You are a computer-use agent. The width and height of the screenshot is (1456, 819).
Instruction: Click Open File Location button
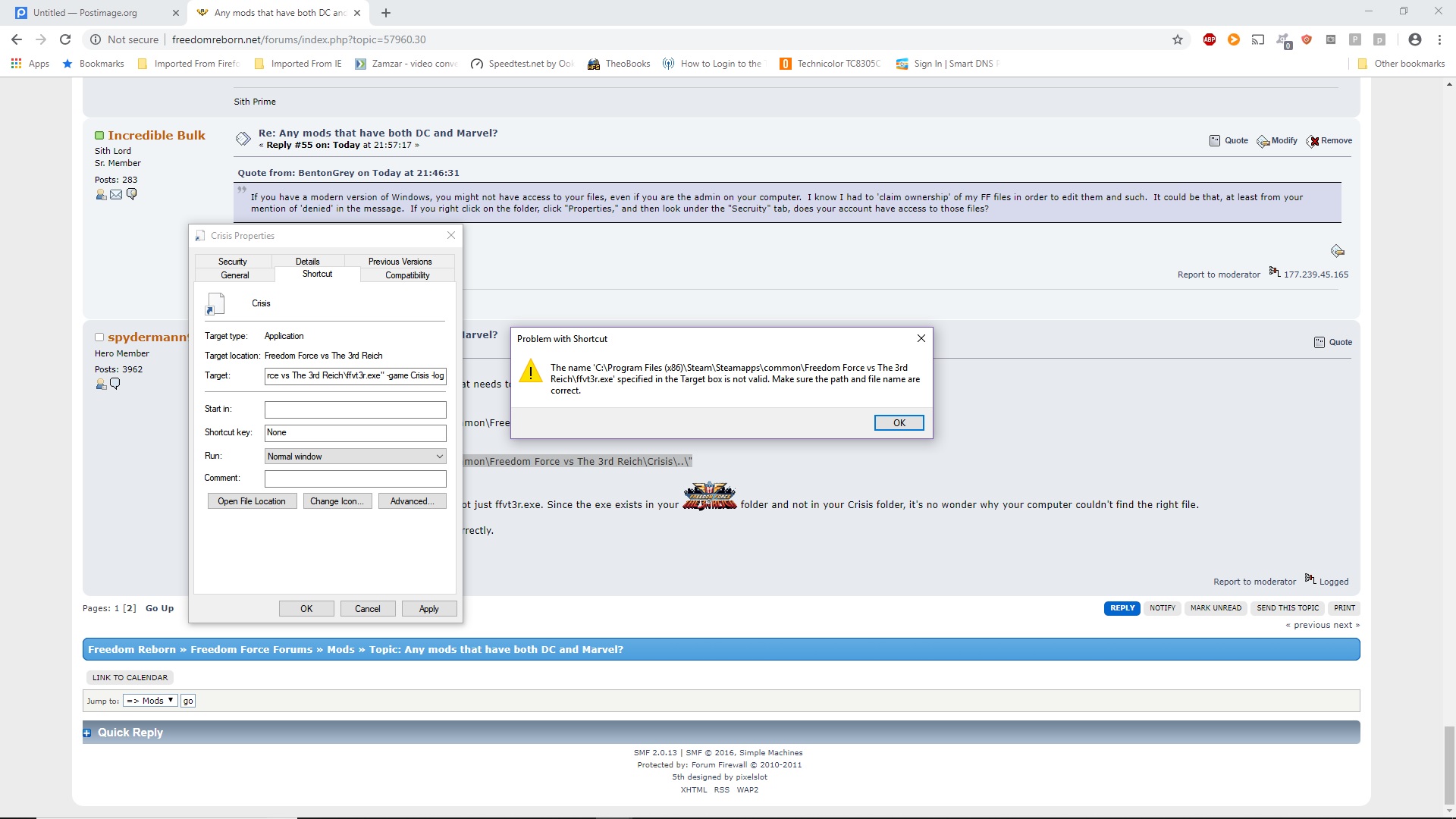pos(252,501)
